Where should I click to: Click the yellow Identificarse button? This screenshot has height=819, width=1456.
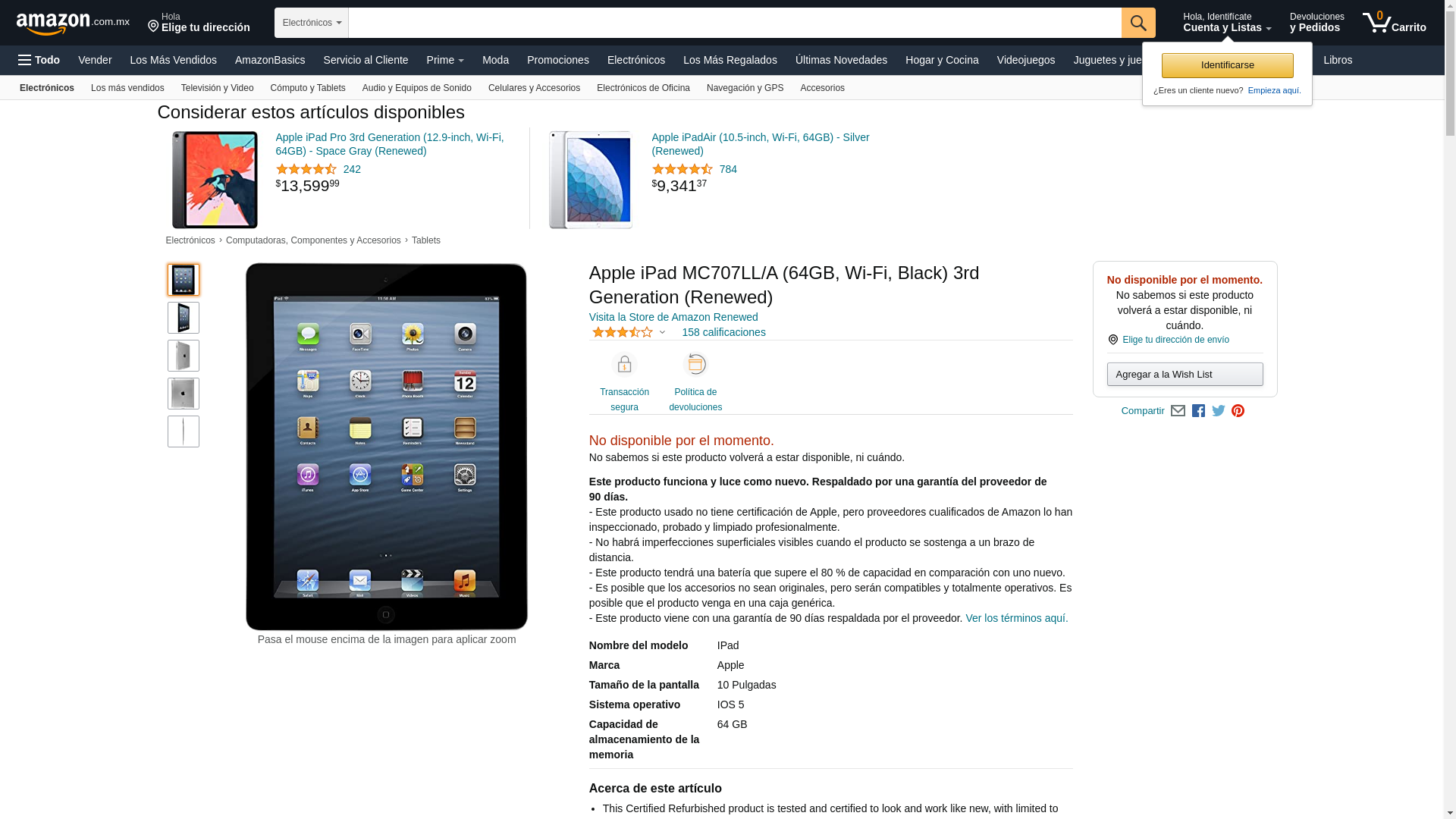[x=1227, y=65]
